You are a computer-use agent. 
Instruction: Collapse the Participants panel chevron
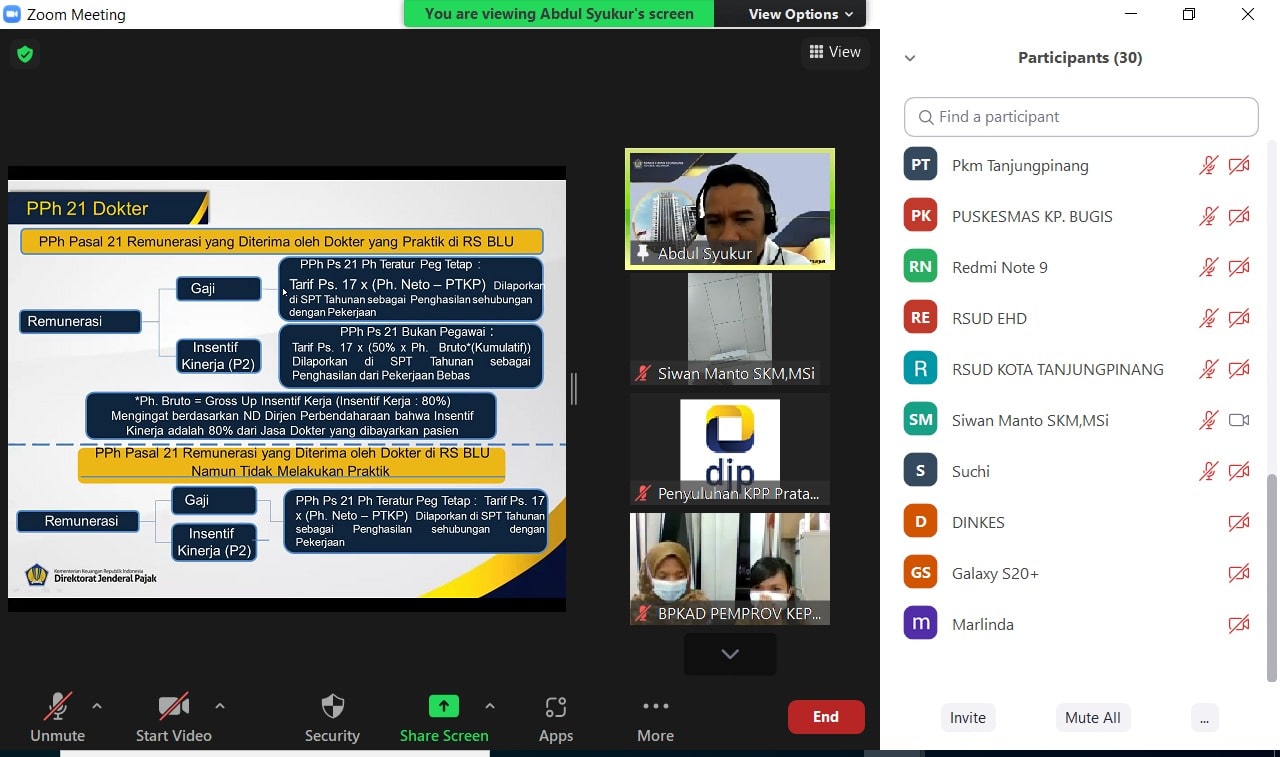[910, 58]
